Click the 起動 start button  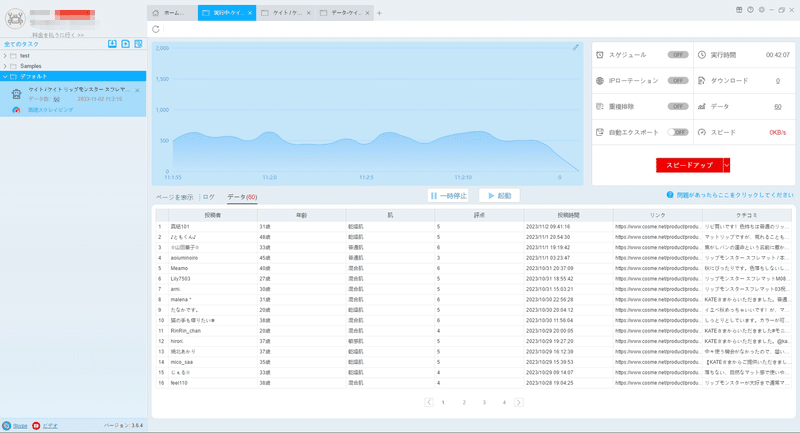pos(499,195)
